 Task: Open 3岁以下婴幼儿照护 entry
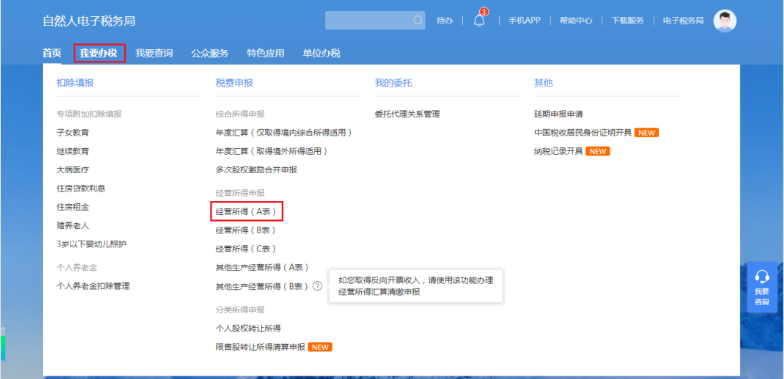click(x=92, y=244)
